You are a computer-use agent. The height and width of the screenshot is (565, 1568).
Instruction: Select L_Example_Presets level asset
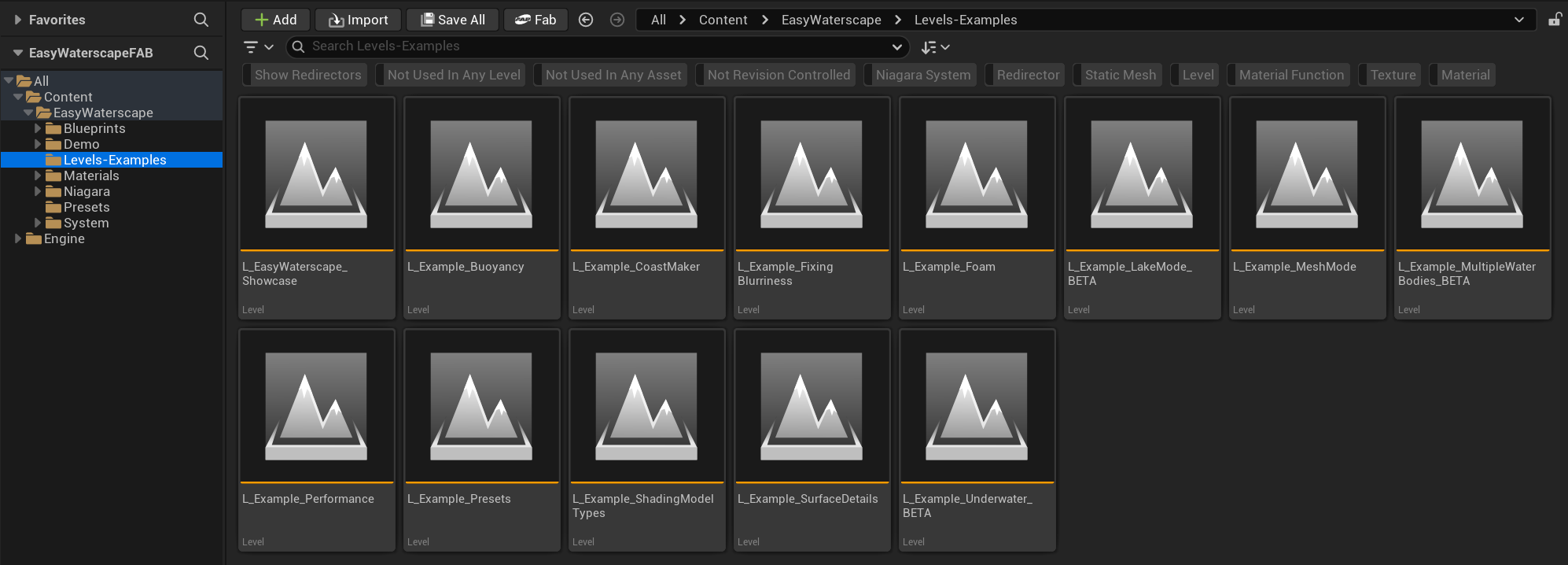pos(482,440)
